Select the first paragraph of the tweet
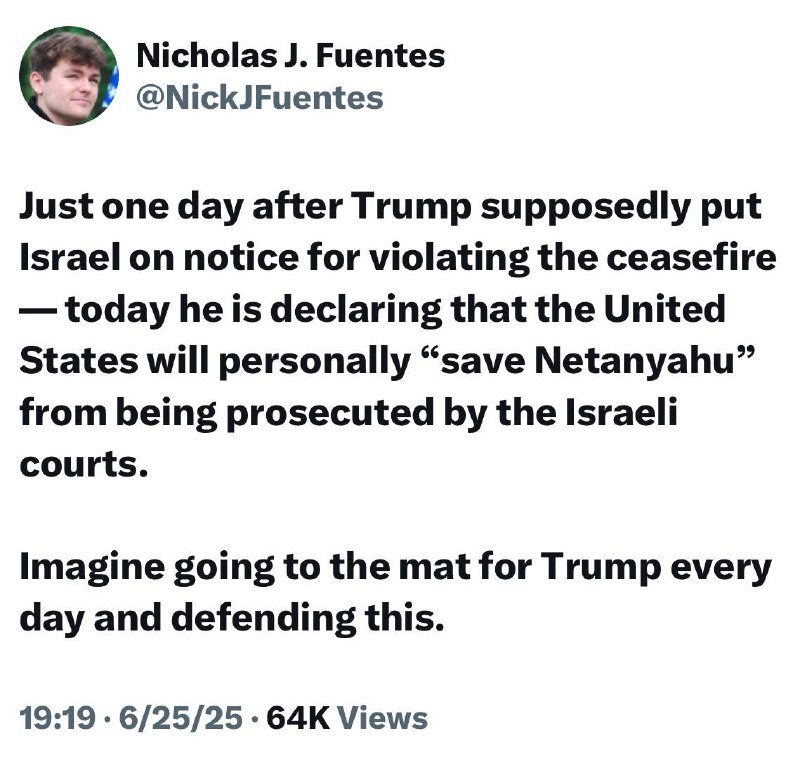 (x=398, y=336)
